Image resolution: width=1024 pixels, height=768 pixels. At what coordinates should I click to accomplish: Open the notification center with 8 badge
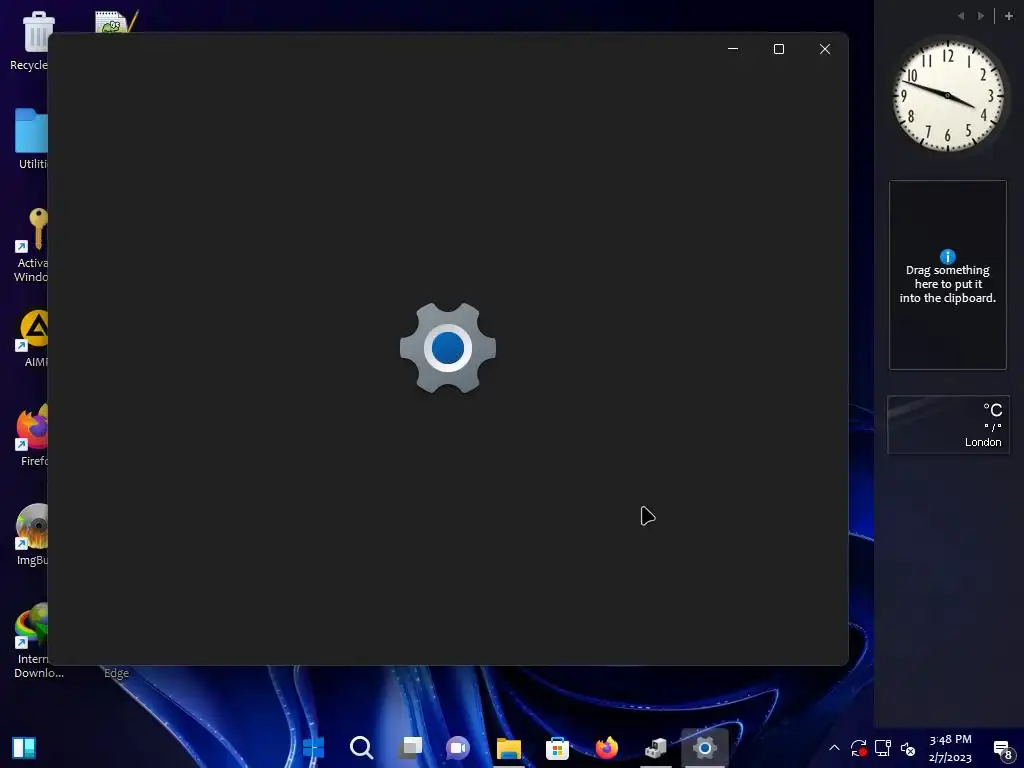(x=1002, y=750)
